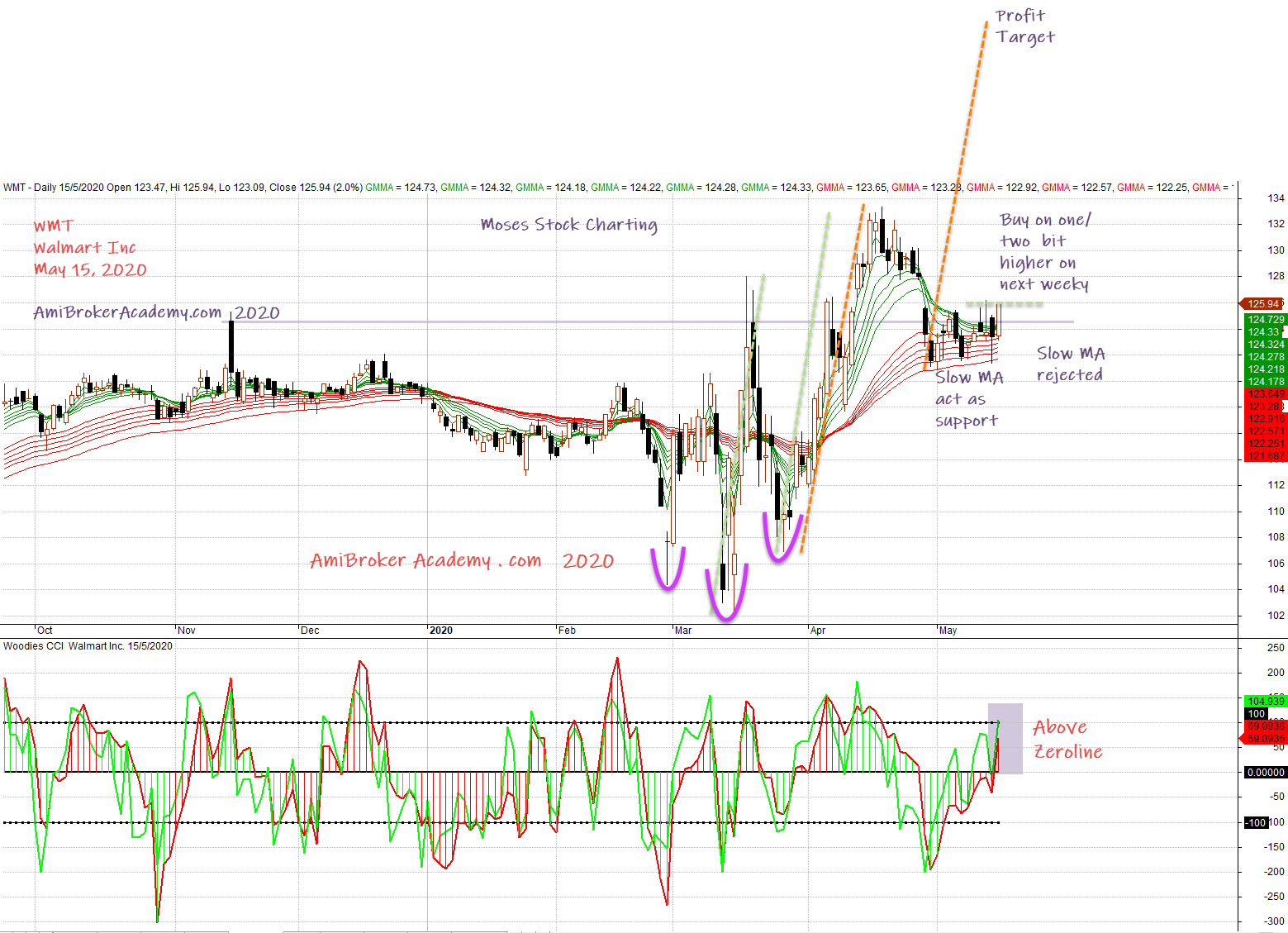This screenshot has width=1288, height=933.
Task: Click the green 104.939 CCI value label
Action: (x=1266, y=702)
